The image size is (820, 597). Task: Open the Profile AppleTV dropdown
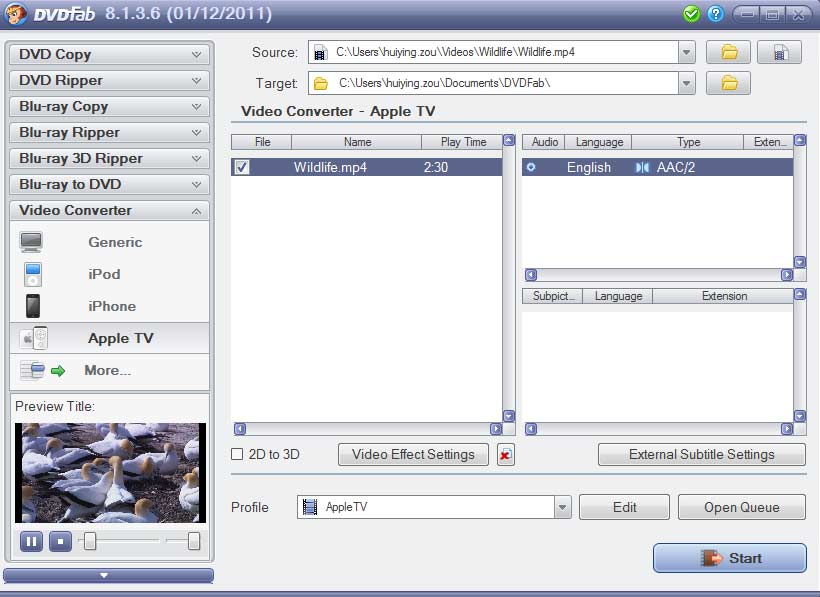[x=563, y=507]
